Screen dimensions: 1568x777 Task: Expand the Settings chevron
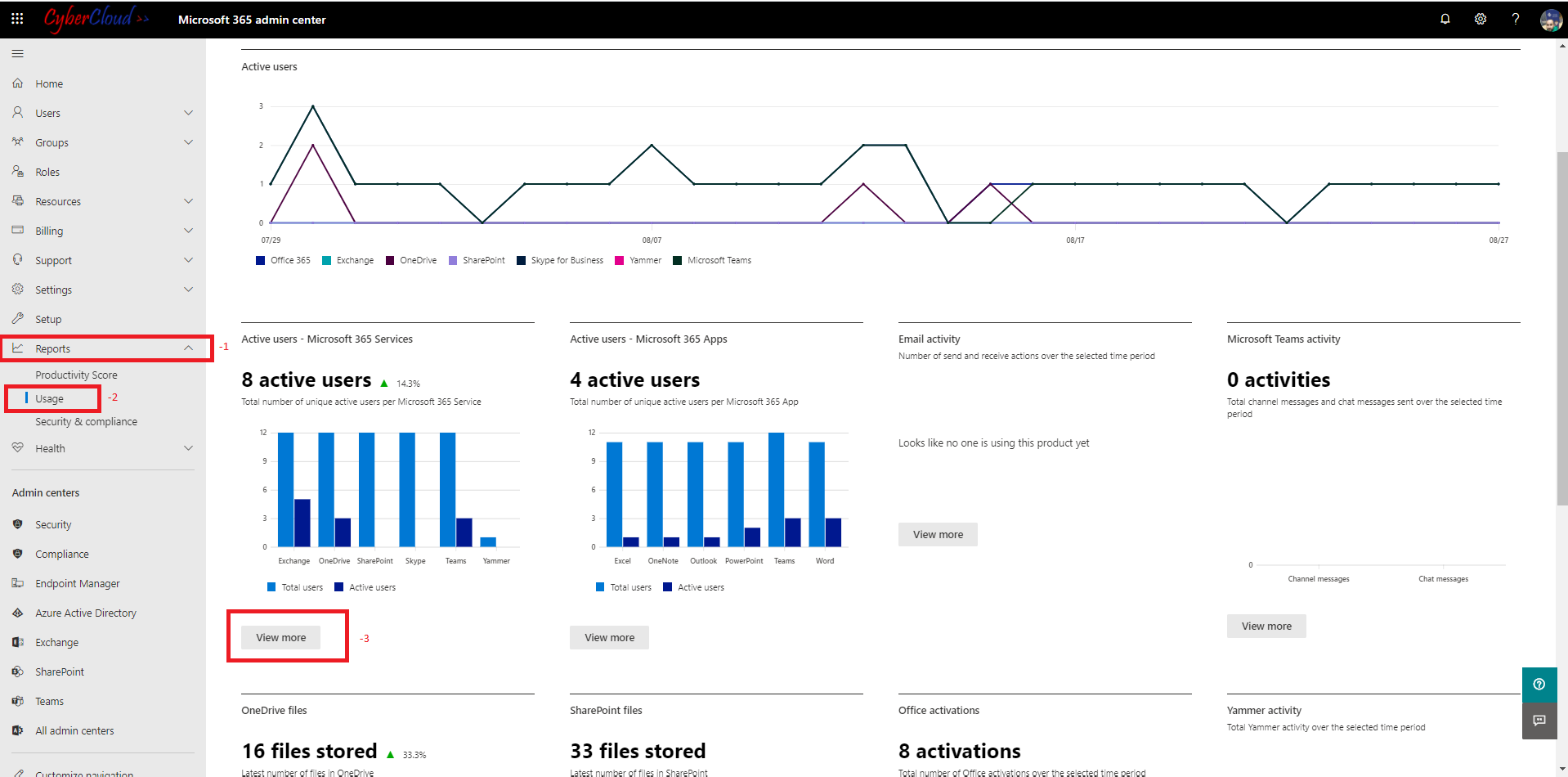[x=189, y=290]
